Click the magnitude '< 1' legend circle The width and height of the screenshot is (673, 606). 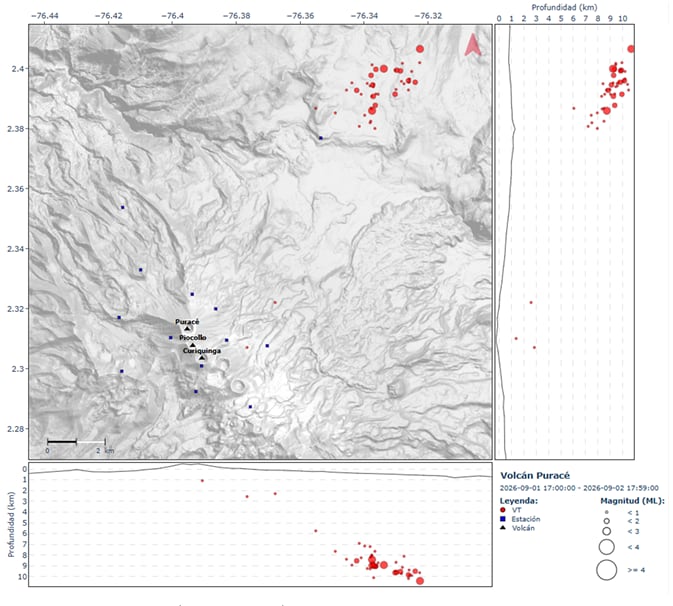click(606, 512)
